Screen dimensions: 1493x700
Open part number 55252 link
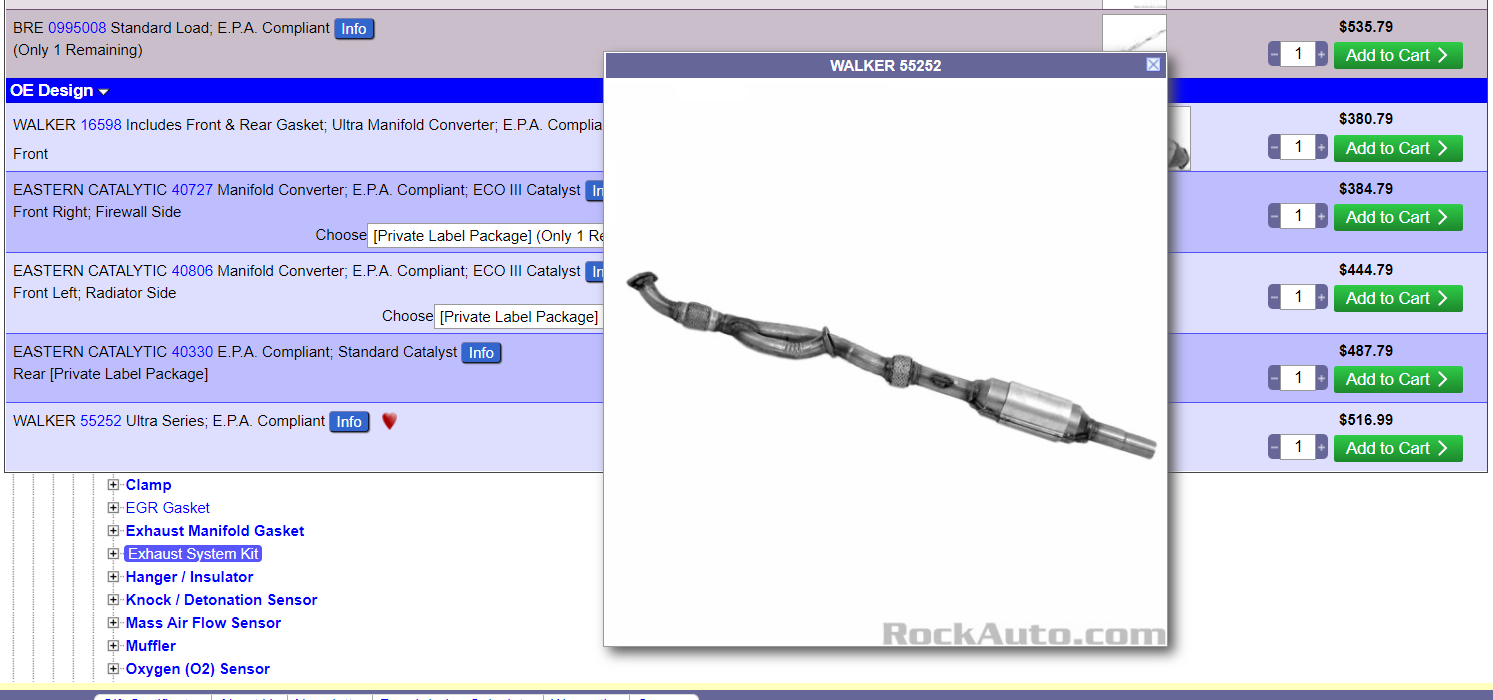pos(101,421)
